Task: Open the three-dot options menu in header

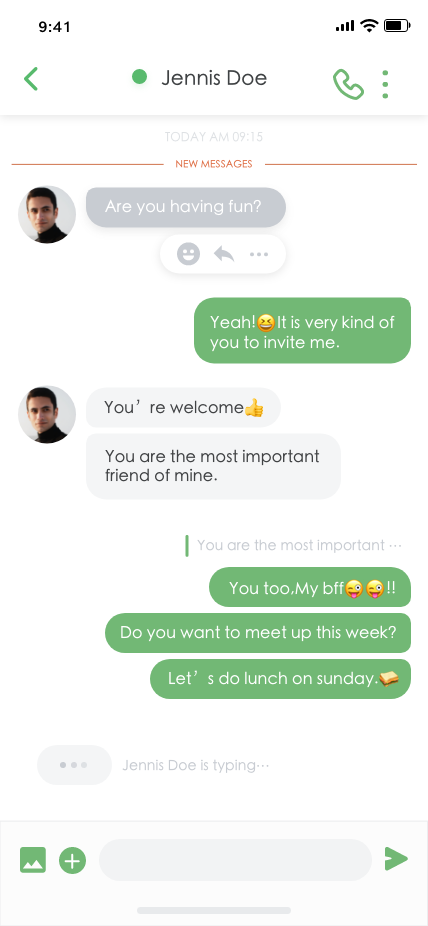Action: point(385,84)
